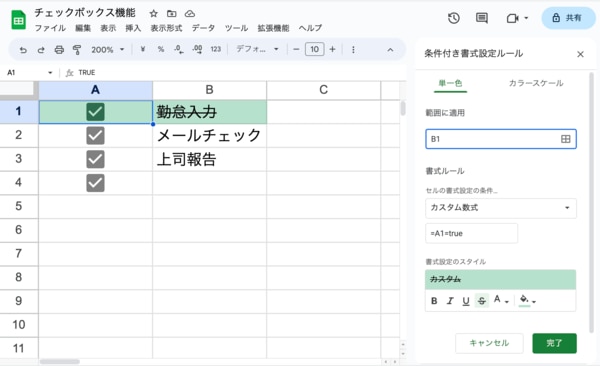Apply percent format
The image size is (600, 366).
click(x=161, y=49)
